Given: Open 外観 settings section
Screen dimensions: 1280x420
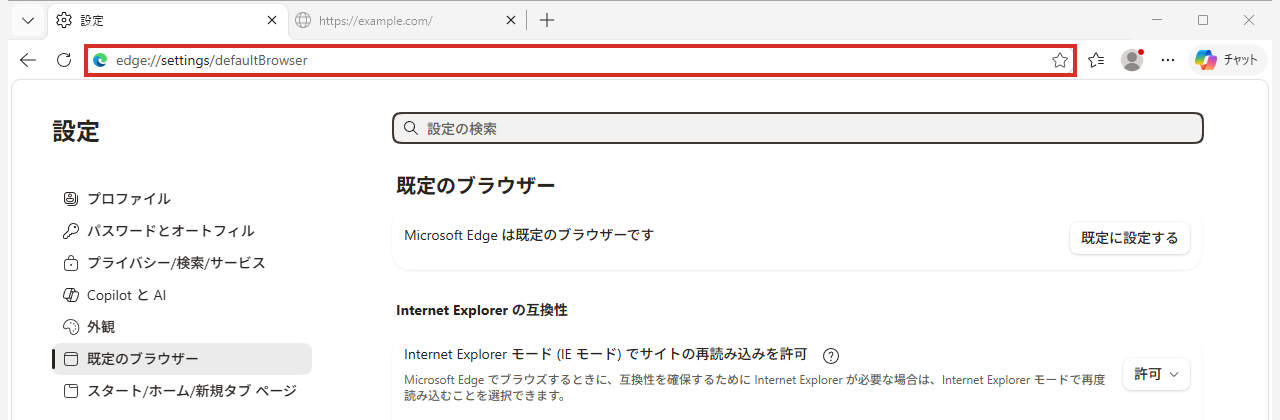Looking at the screenshot, I should (x=182, y=326).
